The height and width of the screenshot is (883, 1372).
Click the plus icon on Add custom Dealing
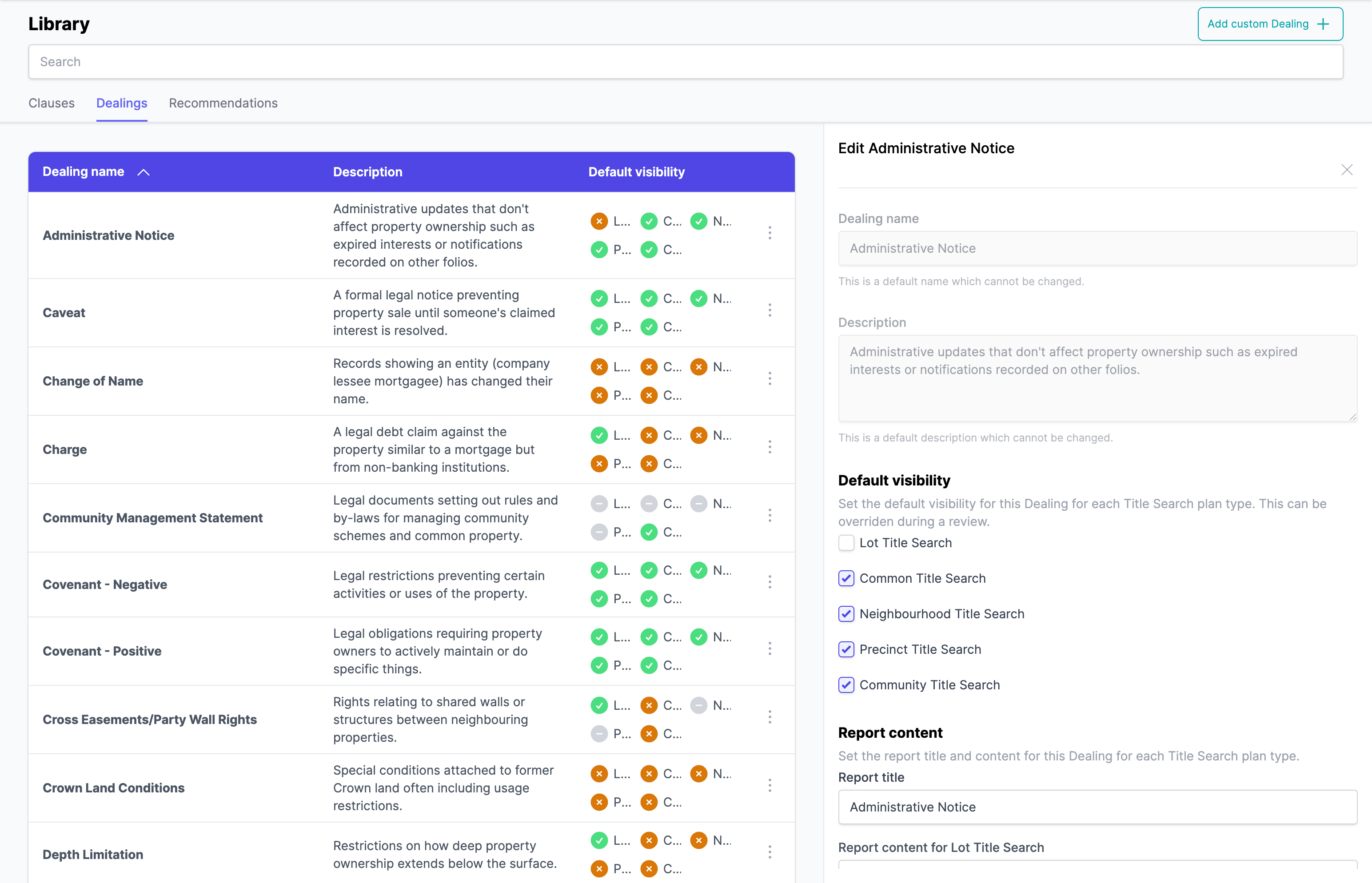pyautogui.click(x=1323, y=24)
